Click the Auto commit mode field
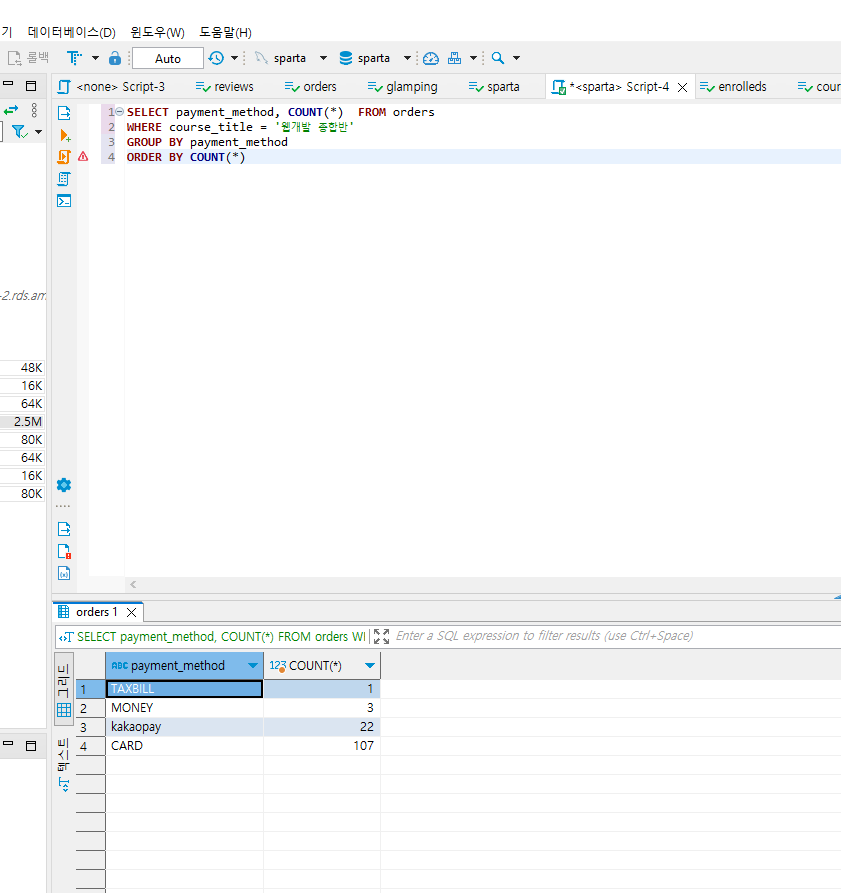This screenshot has height=893, width=841. (168, 58)
